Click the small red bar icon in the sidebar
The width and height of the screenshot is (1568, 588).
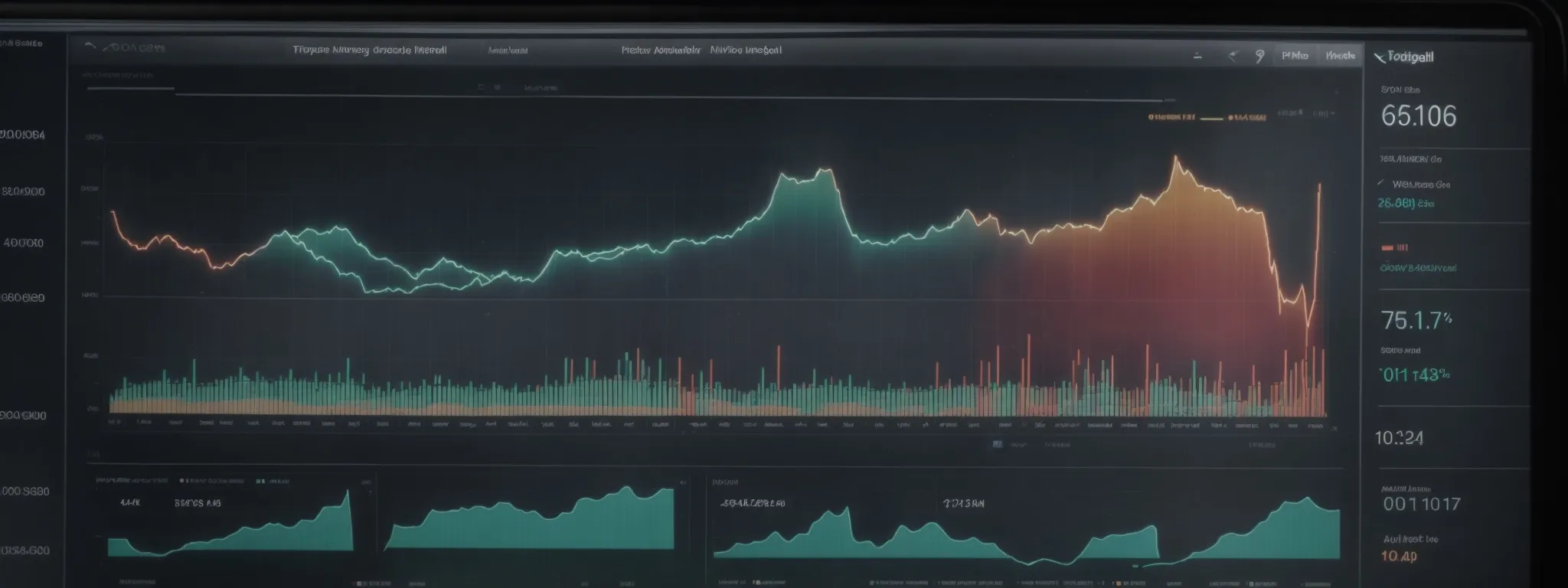pyautogui.click(x=1387, y=248)
